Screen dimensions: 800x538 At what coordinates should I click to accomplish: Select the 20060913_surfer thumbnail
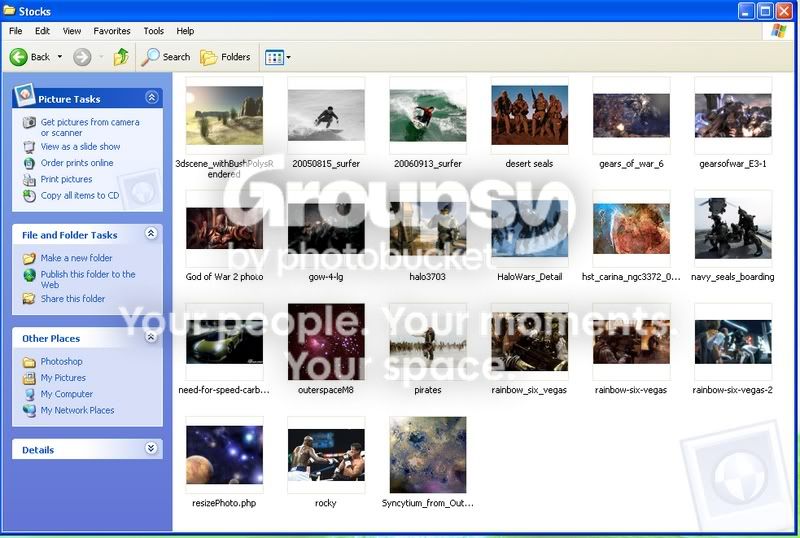point(428,115)
